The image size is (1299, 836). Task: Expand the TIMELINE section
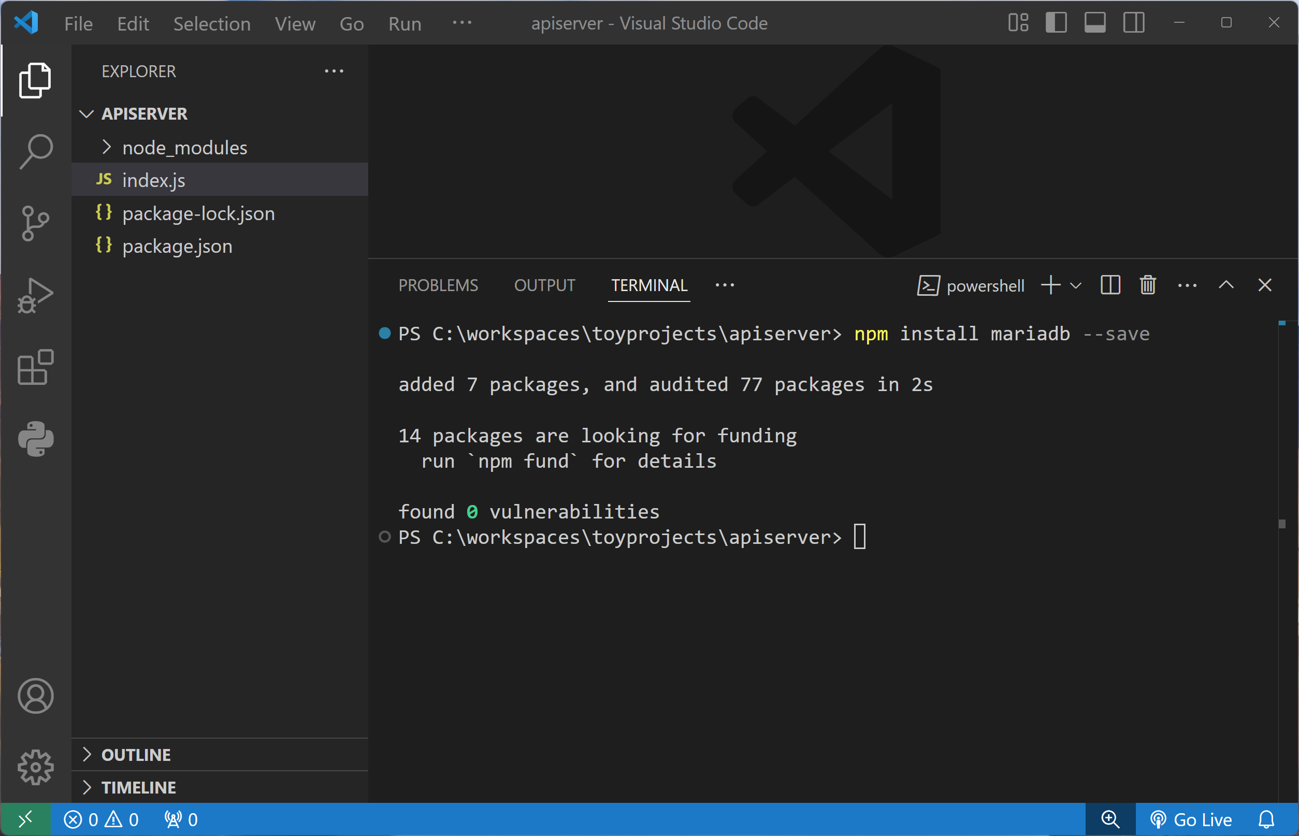220,787
